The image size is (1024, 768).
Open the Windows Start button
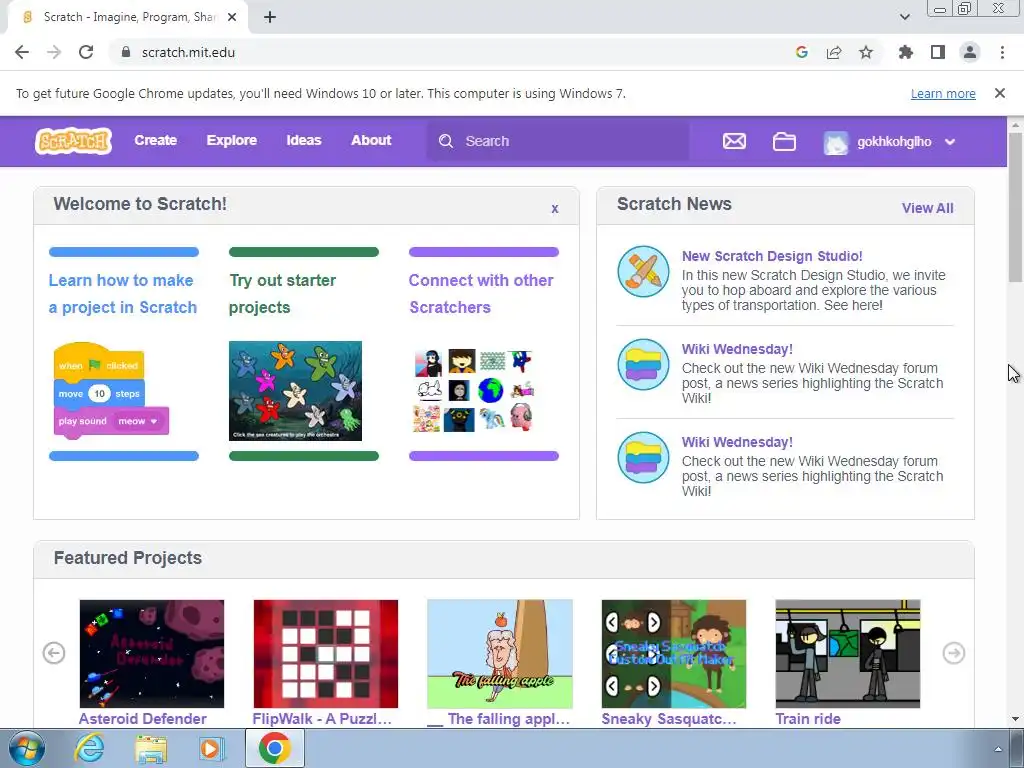point(27,748)
